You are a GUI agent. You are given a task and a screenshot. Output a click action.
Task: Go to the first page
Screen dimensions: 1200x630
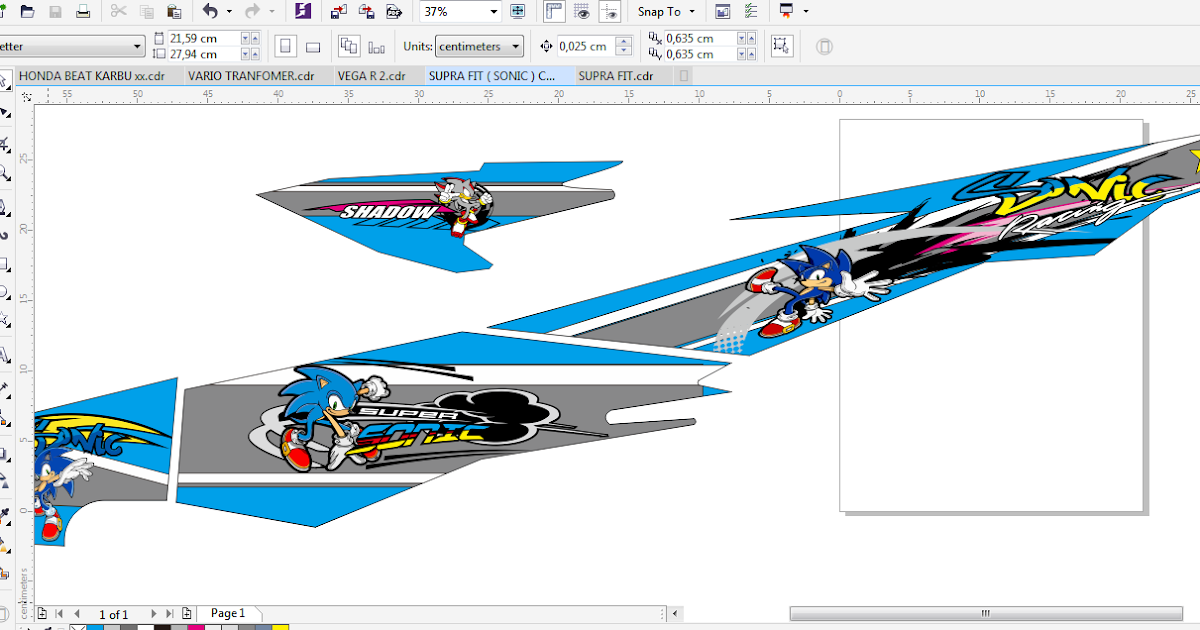click(x=60, y=613)
